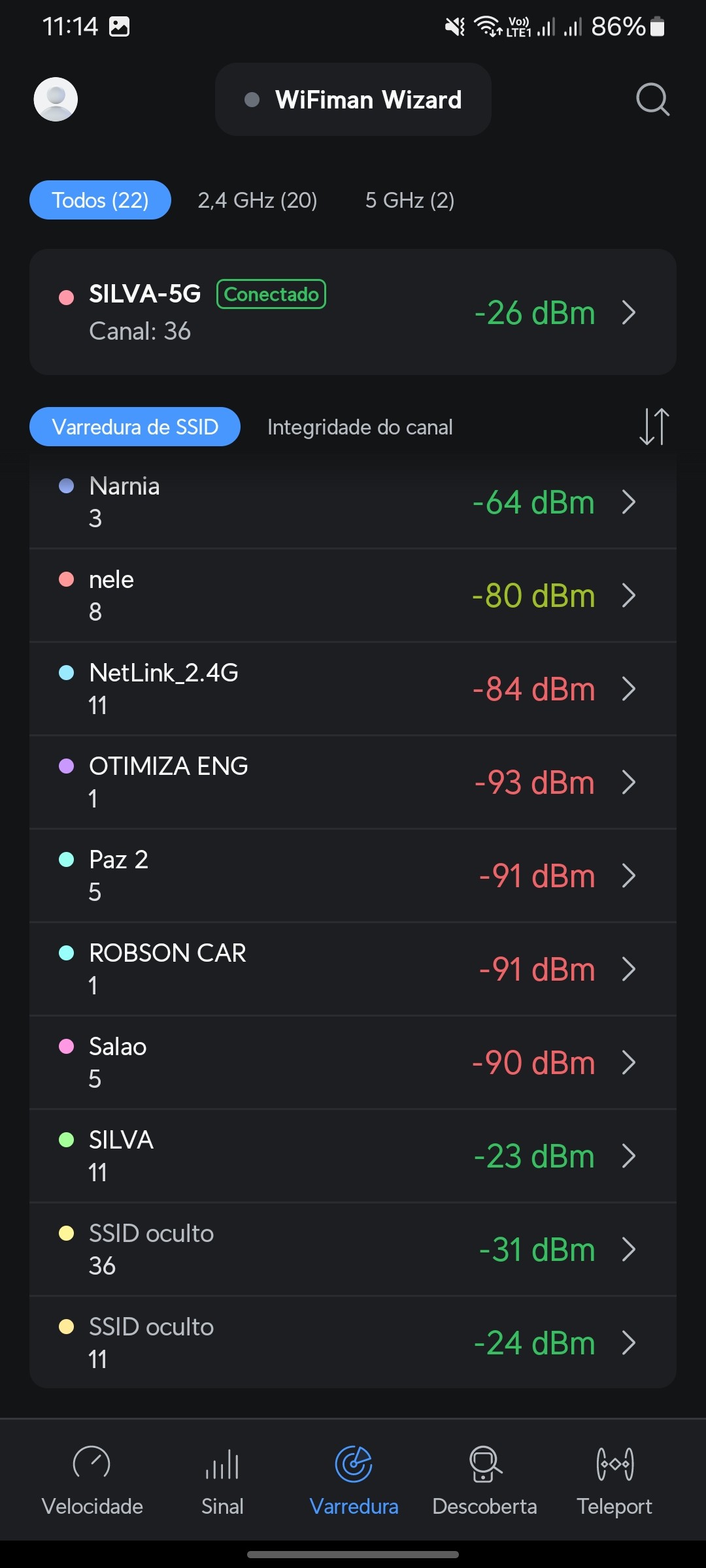Switch to Varredura de SSID tab
The height and width of the screenshot is (1568, 706).
[135, 427]
